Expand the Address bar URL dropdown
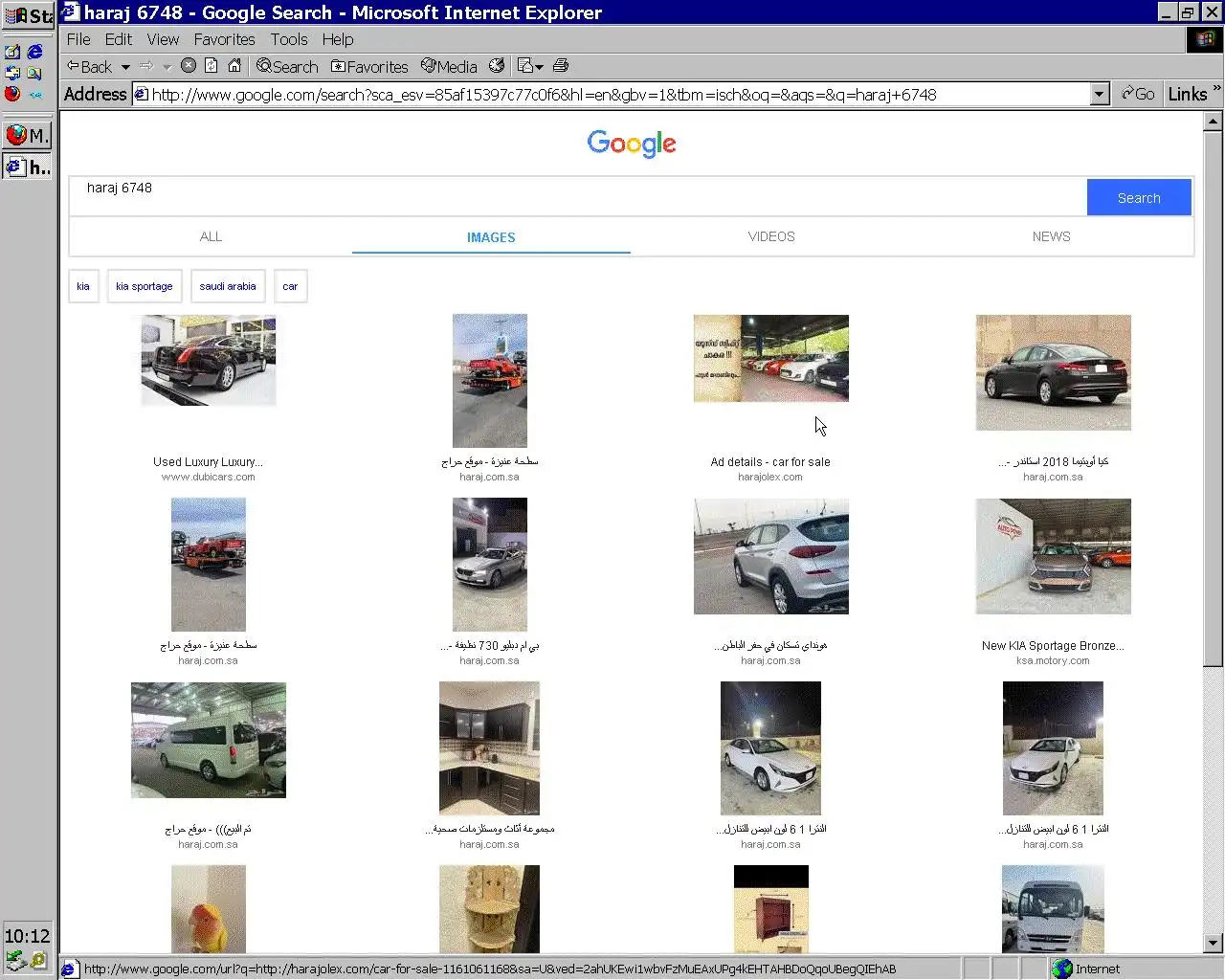This screenshot has width=1225, height=980. coord(1100,94)
